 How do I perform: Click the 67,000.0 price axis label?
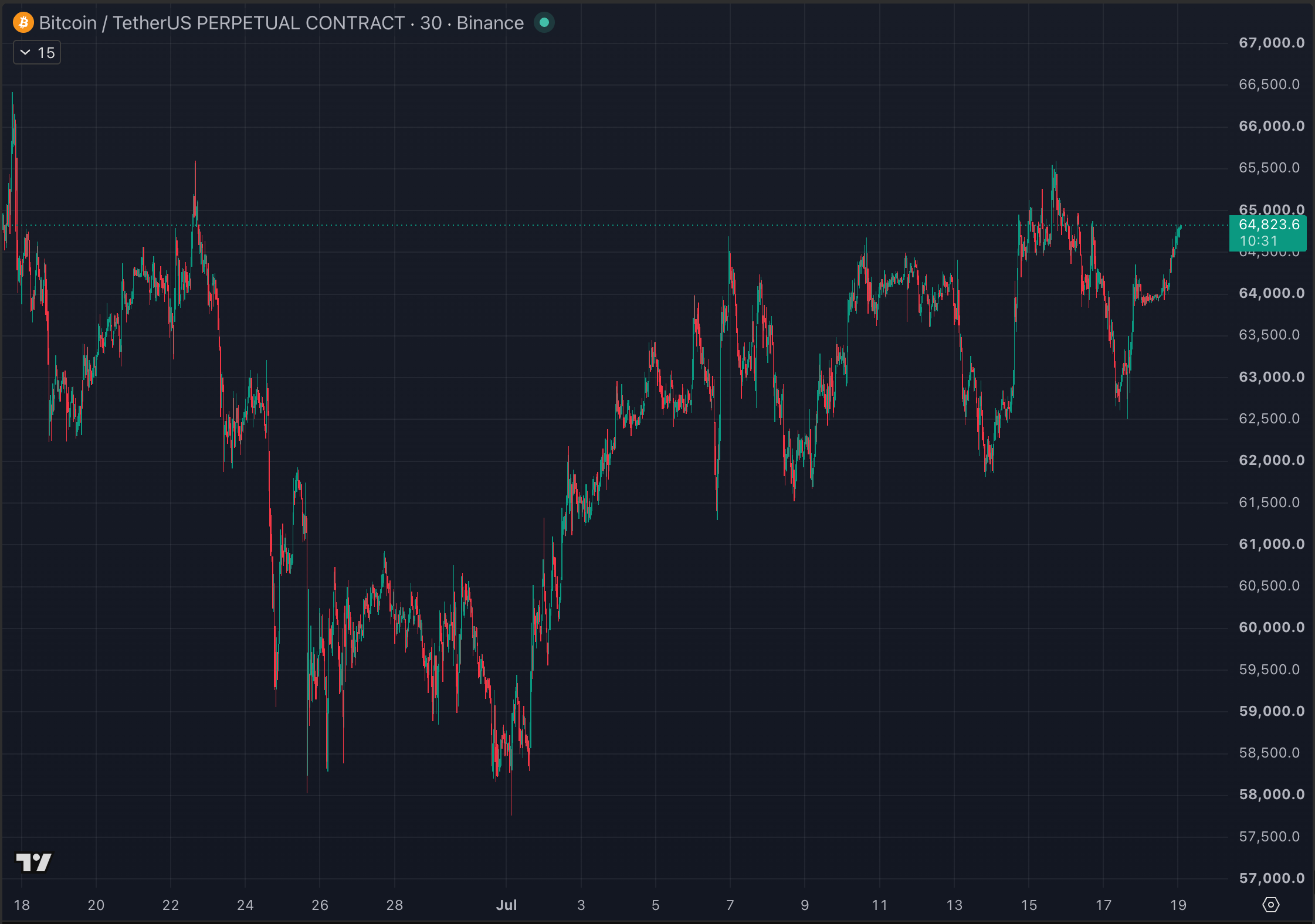(x=1272, y=43)
